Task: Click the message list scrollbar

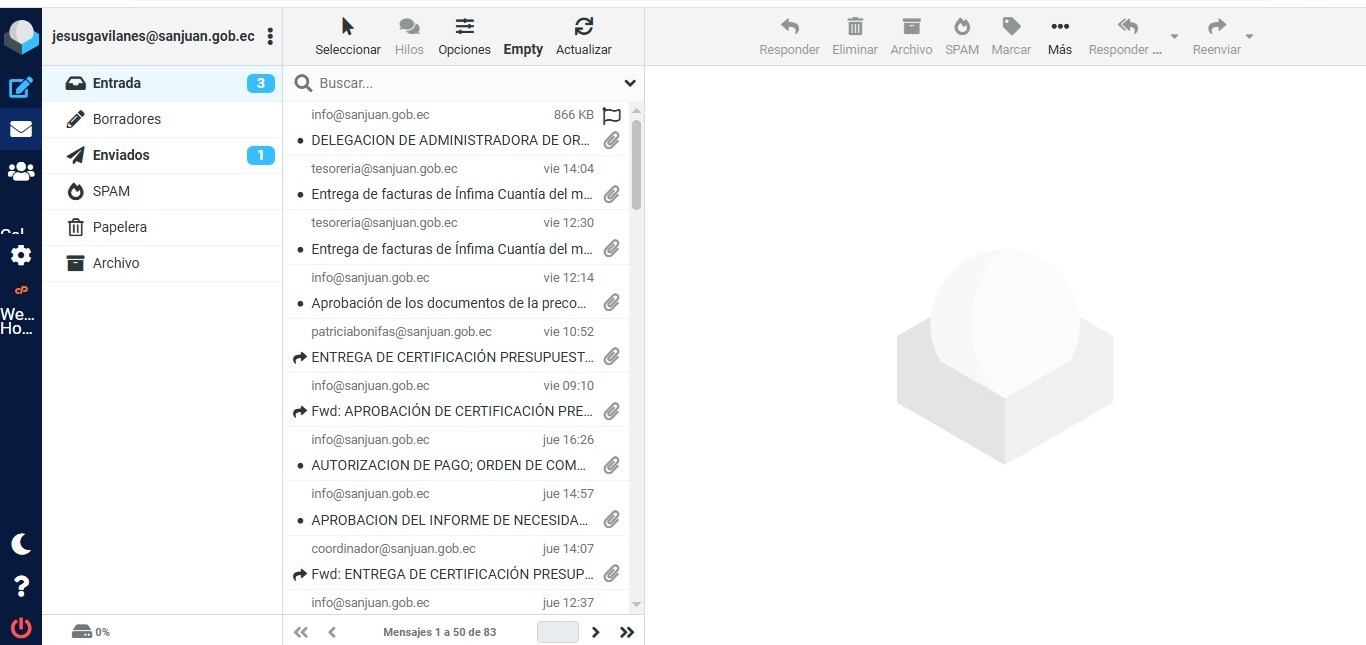Action: (637, 165)
